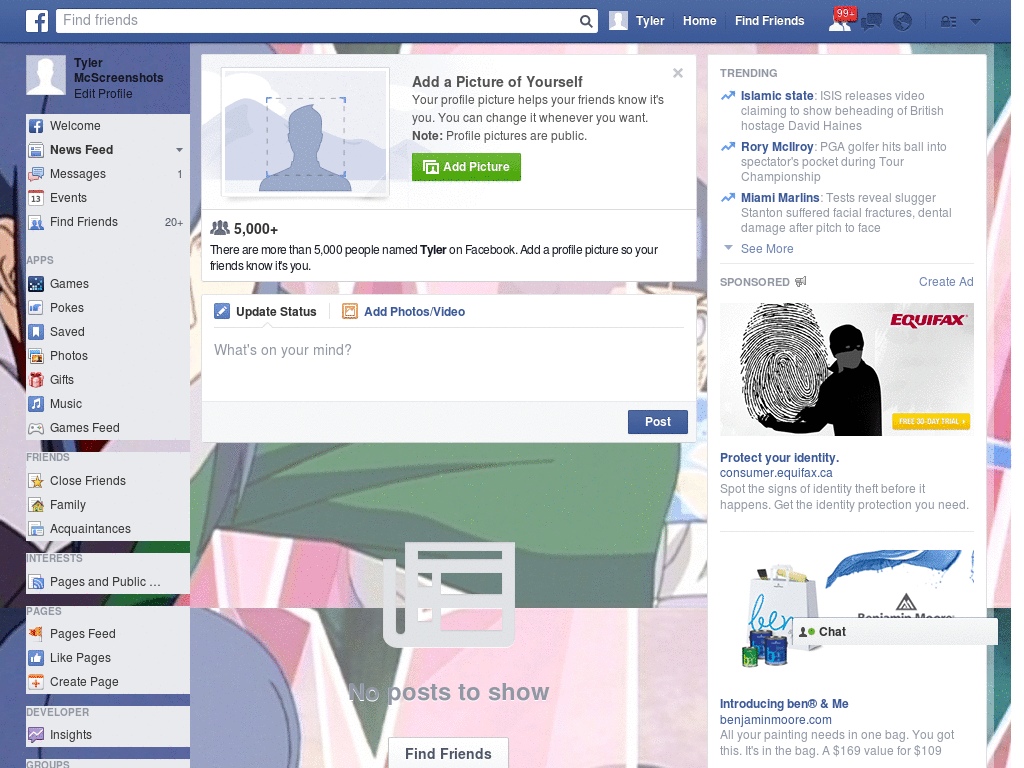The image size is (1024, 768).
Task: Click the Find friends search field
Action: (317, 21)
